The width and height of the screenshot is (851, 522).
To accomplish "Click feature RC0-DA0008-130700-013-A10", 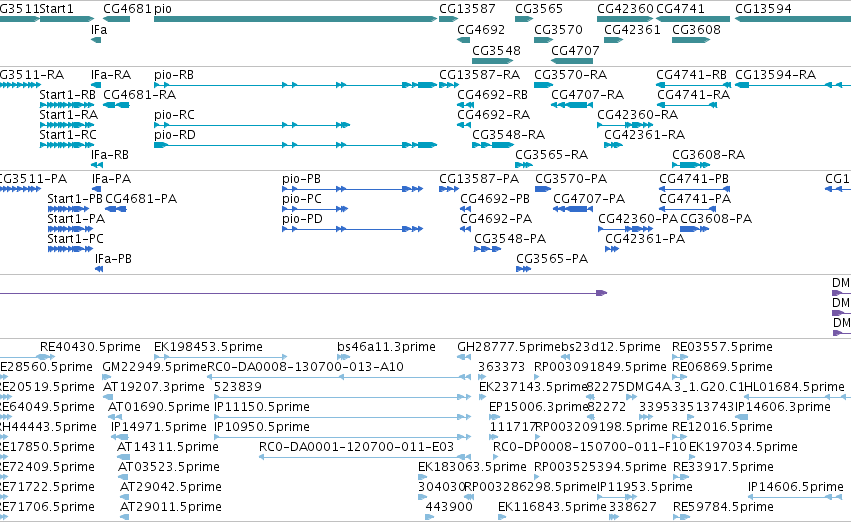I will point(339,377).
